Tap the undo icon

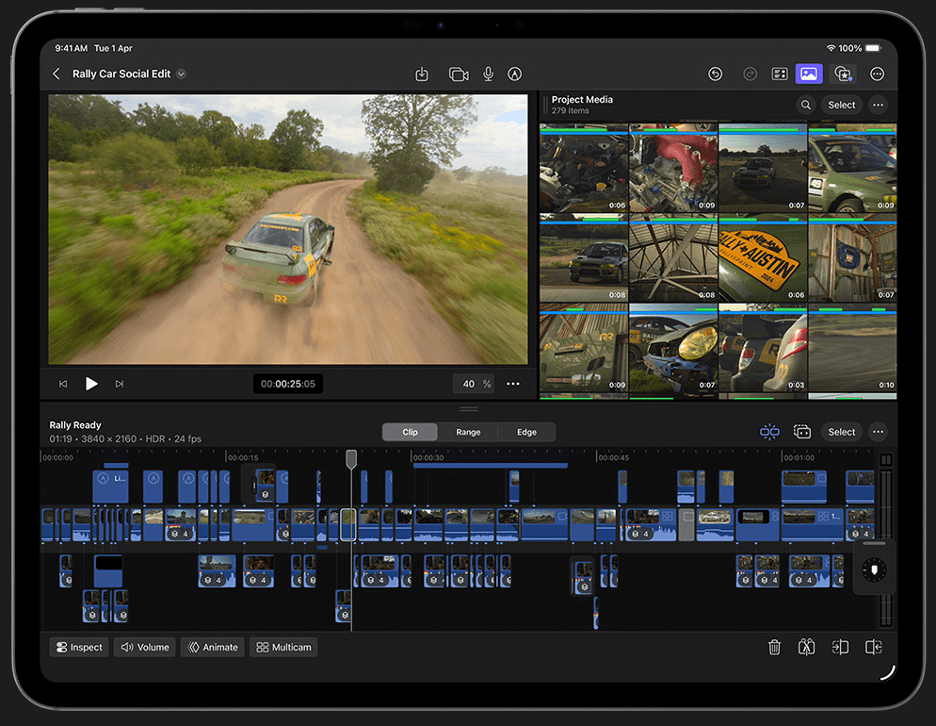pyautogui.click(x=715, y=74)
